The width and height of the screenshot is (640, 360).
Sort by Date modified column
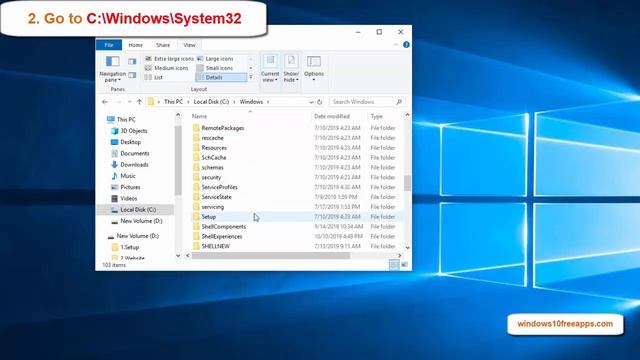click(331, 116)
